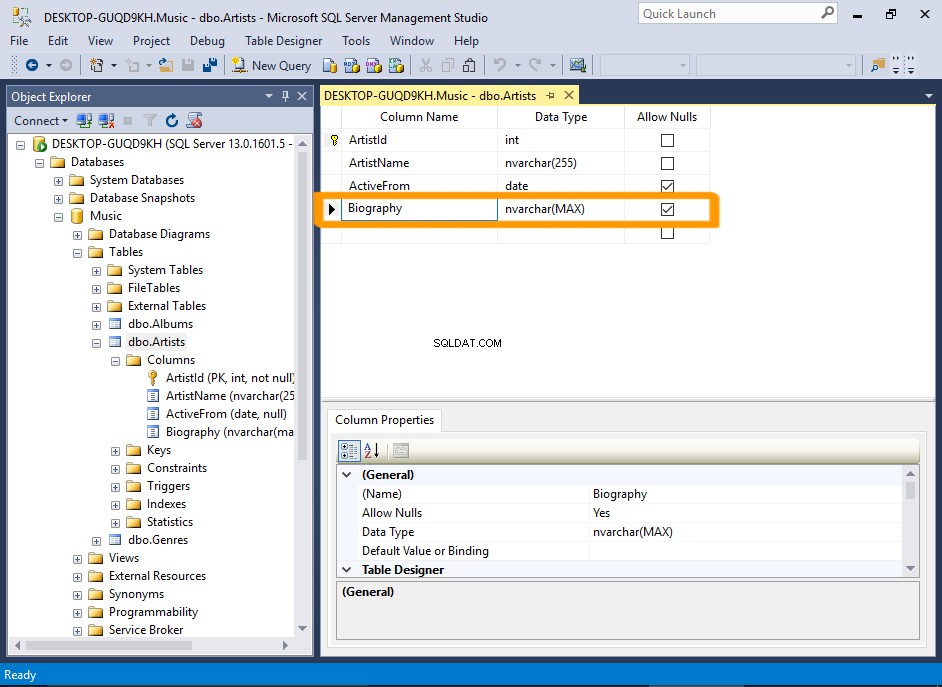Select the Column Properties tab
Image resolution: width=942 pixels, height=687 pixels.
point(384,420)
